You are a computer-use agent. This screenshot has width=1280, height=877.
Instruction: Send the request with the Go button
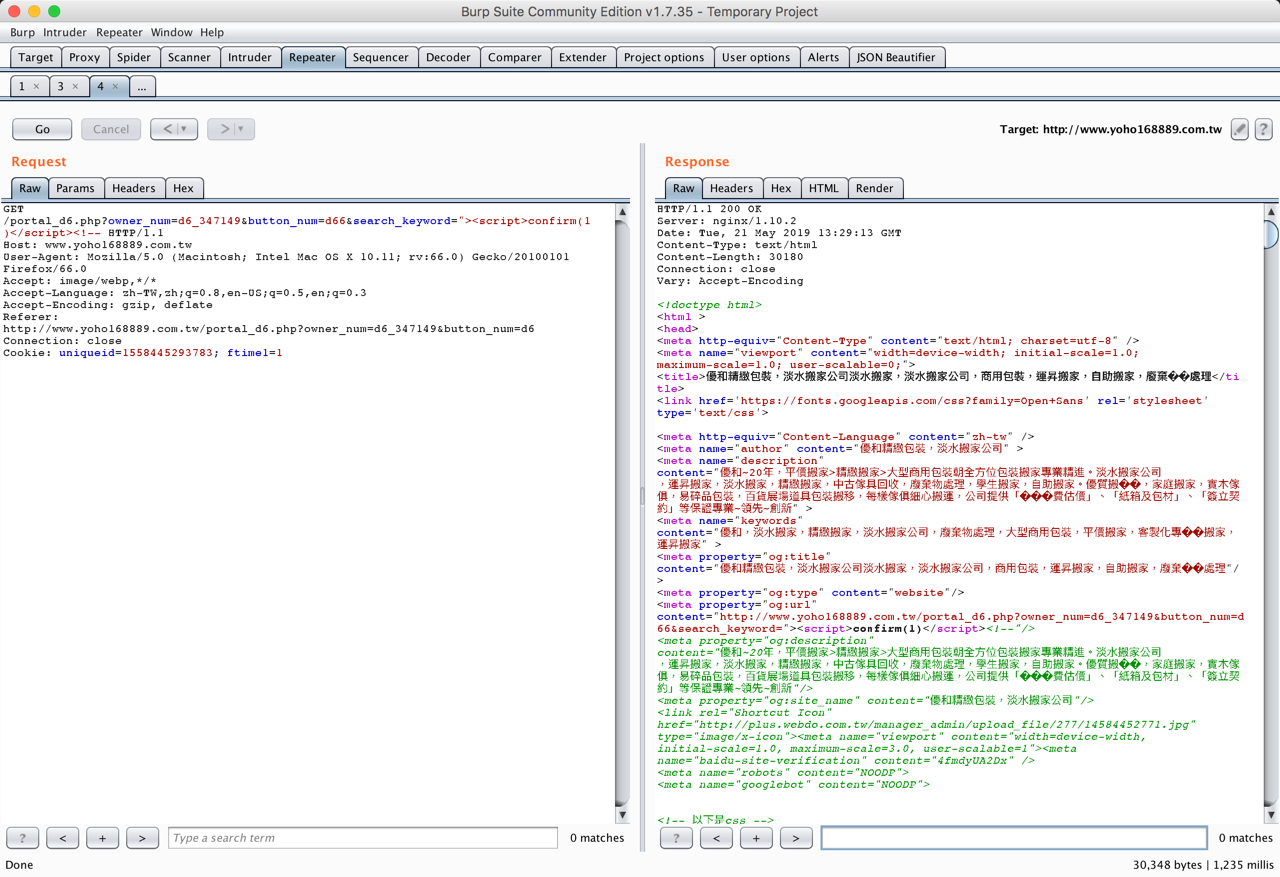(x=42, y=129)
